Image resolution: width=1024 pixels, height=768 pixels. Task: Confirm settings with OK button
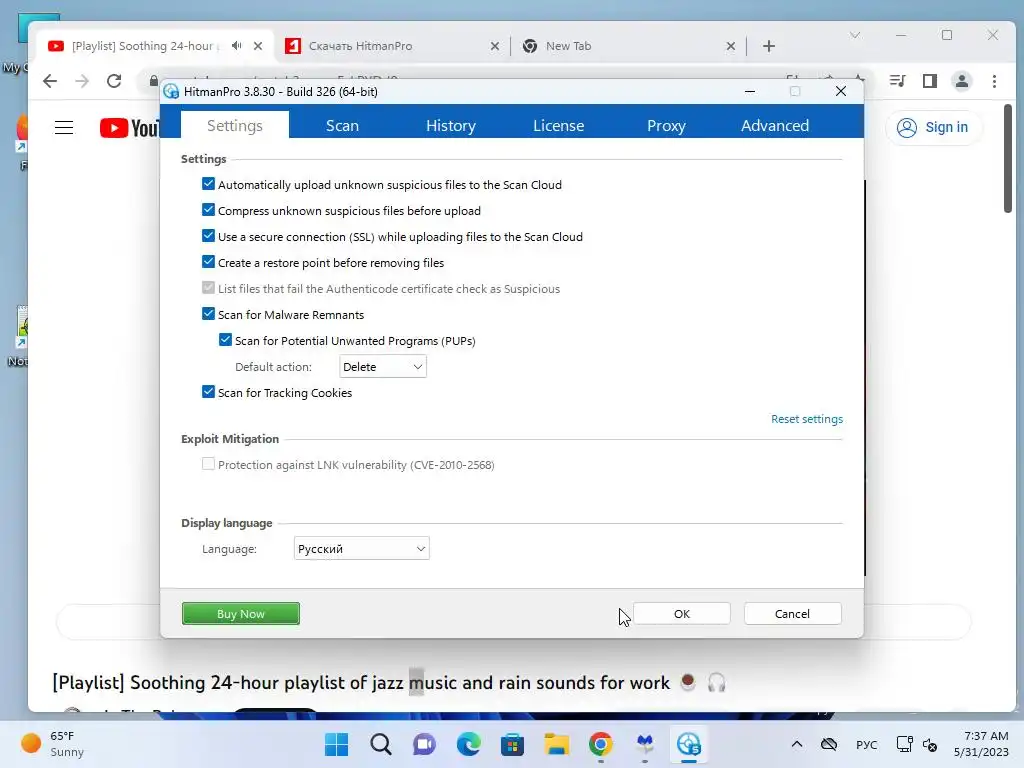pos(681,613)
